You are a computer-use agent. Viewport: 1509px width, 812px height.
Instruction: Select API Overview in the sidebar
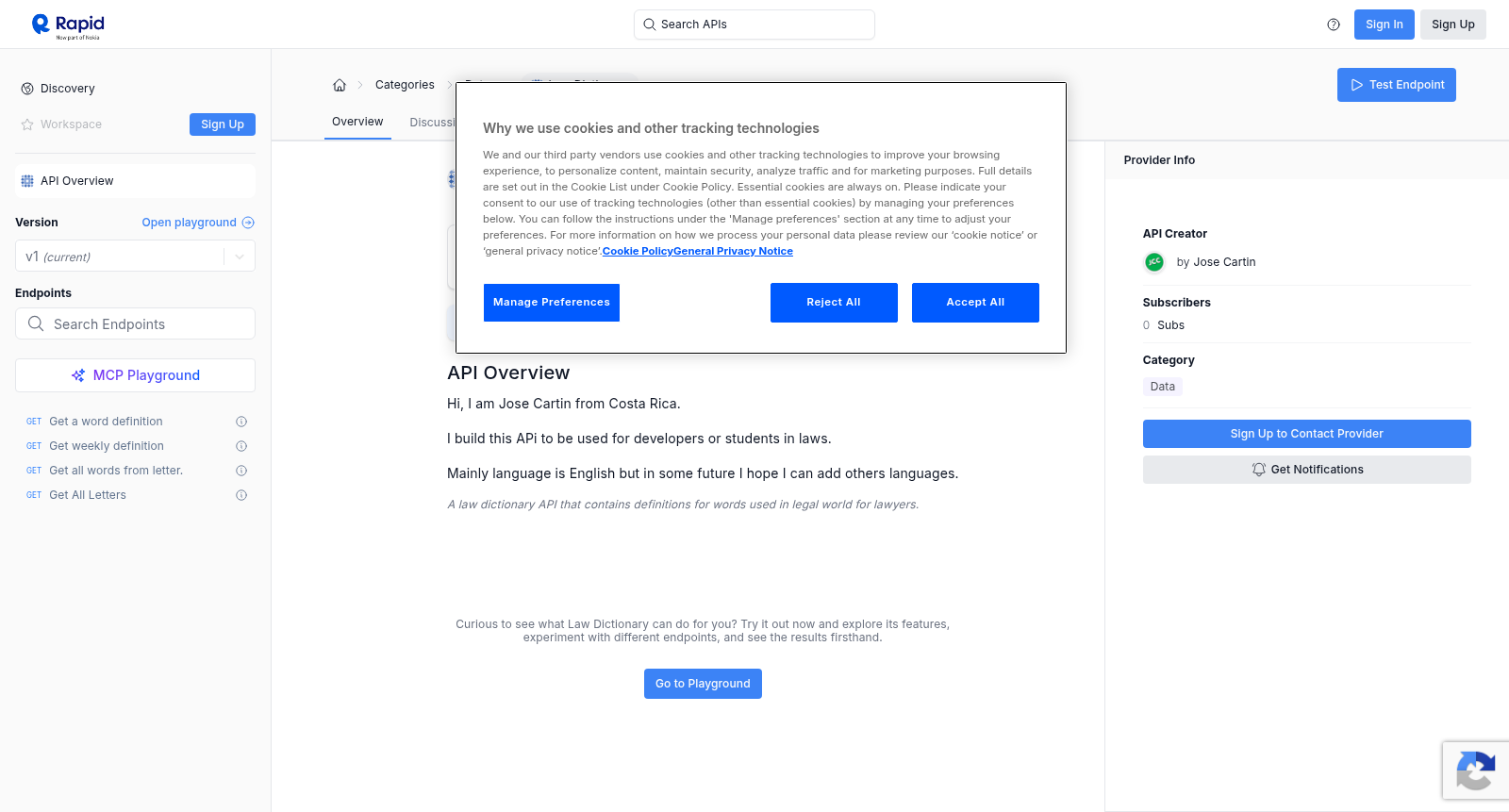[135, 181]
